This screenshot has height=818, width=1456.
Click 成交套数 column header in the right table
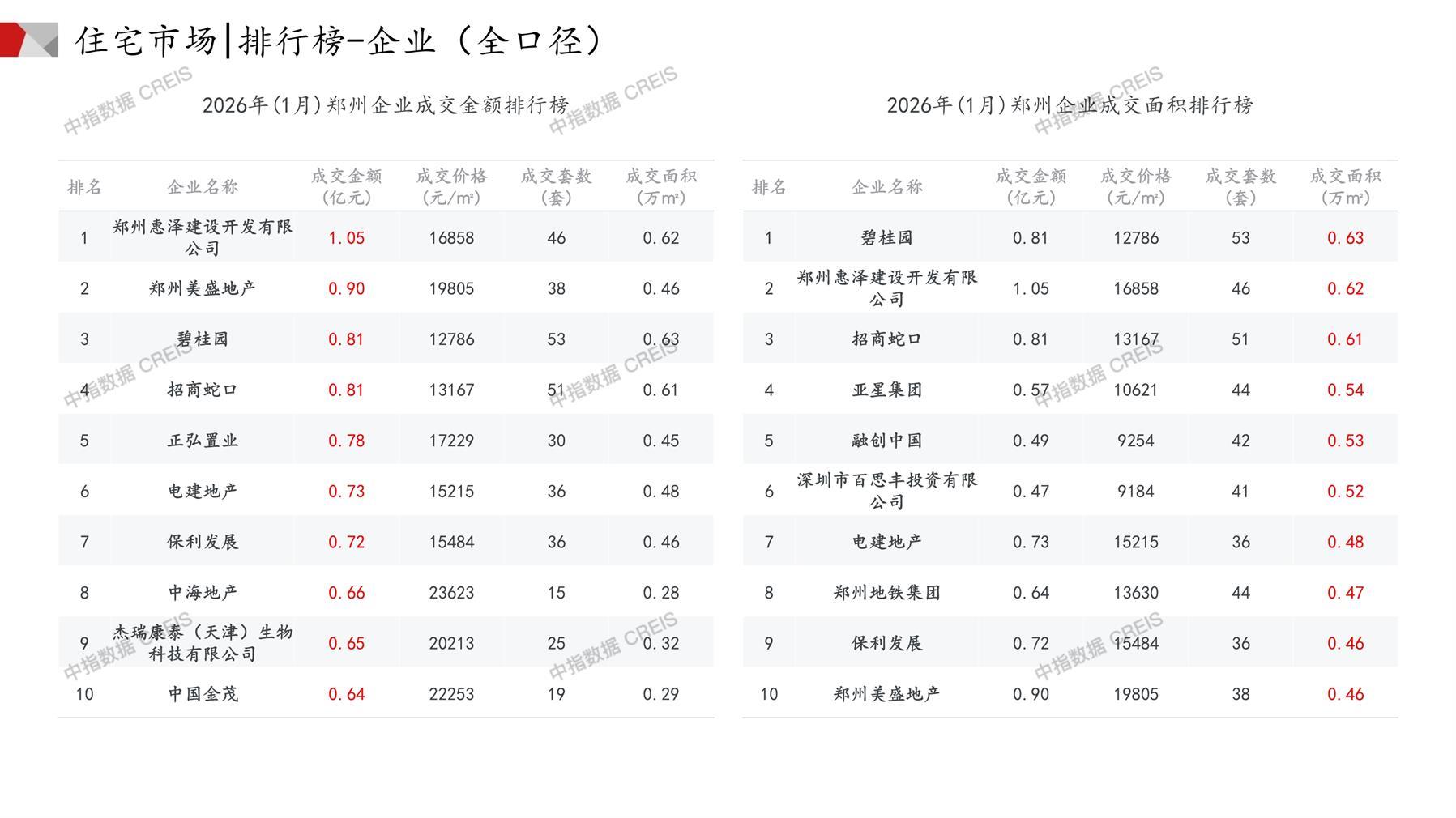tap(1240, 186)
